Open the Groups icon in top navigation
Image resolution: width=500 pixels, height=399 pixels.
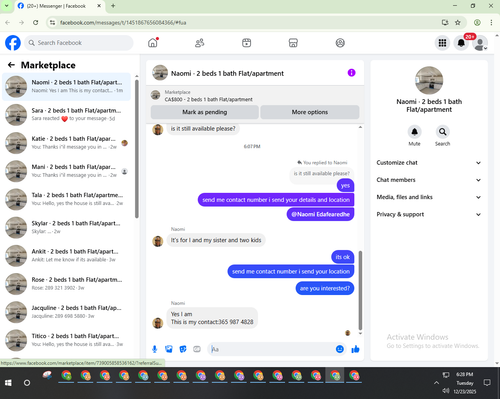(340, 43)
